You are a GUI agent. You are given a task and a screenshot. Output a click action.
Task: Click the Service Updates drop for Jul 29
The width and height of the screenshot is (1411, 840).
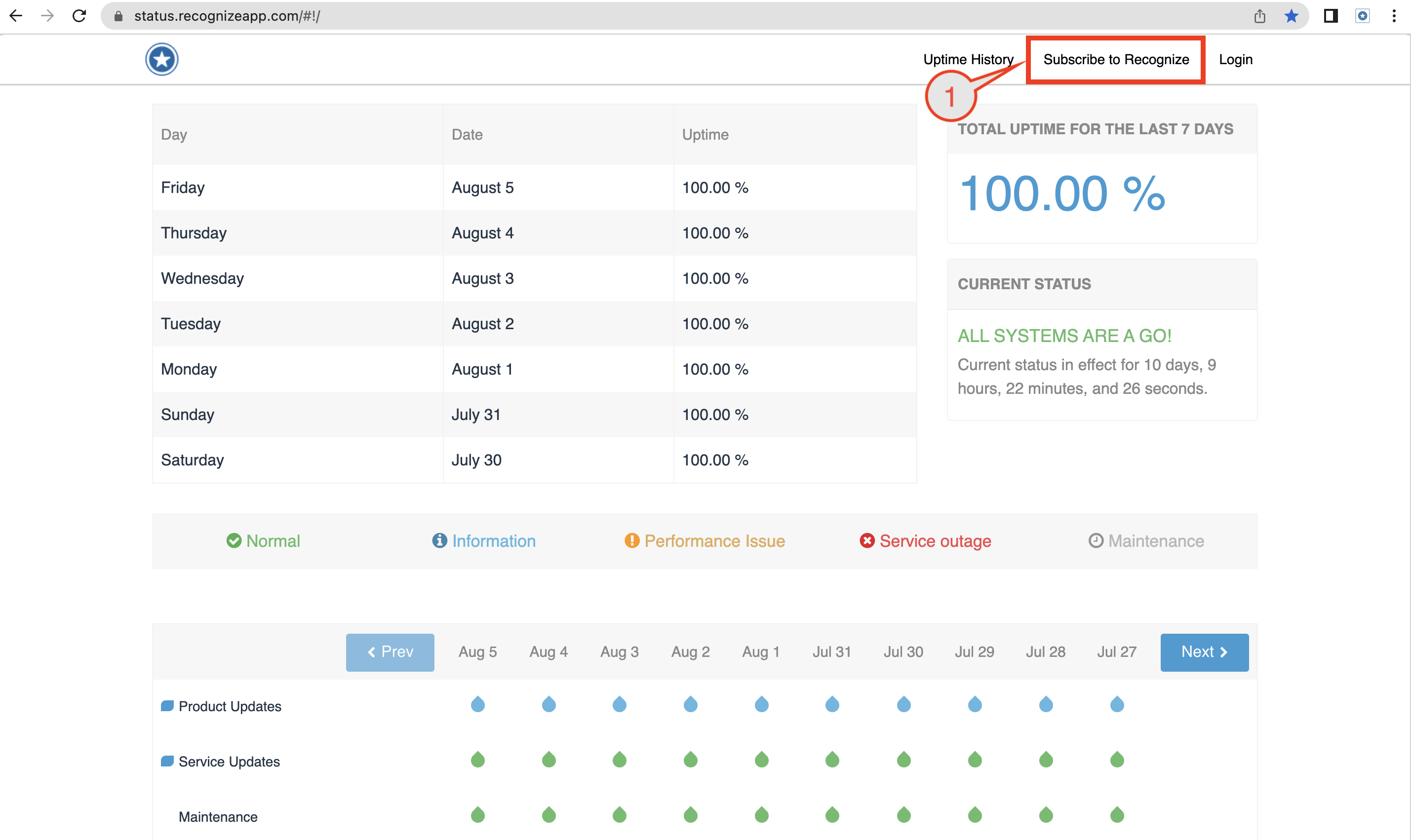click(975, 760)
